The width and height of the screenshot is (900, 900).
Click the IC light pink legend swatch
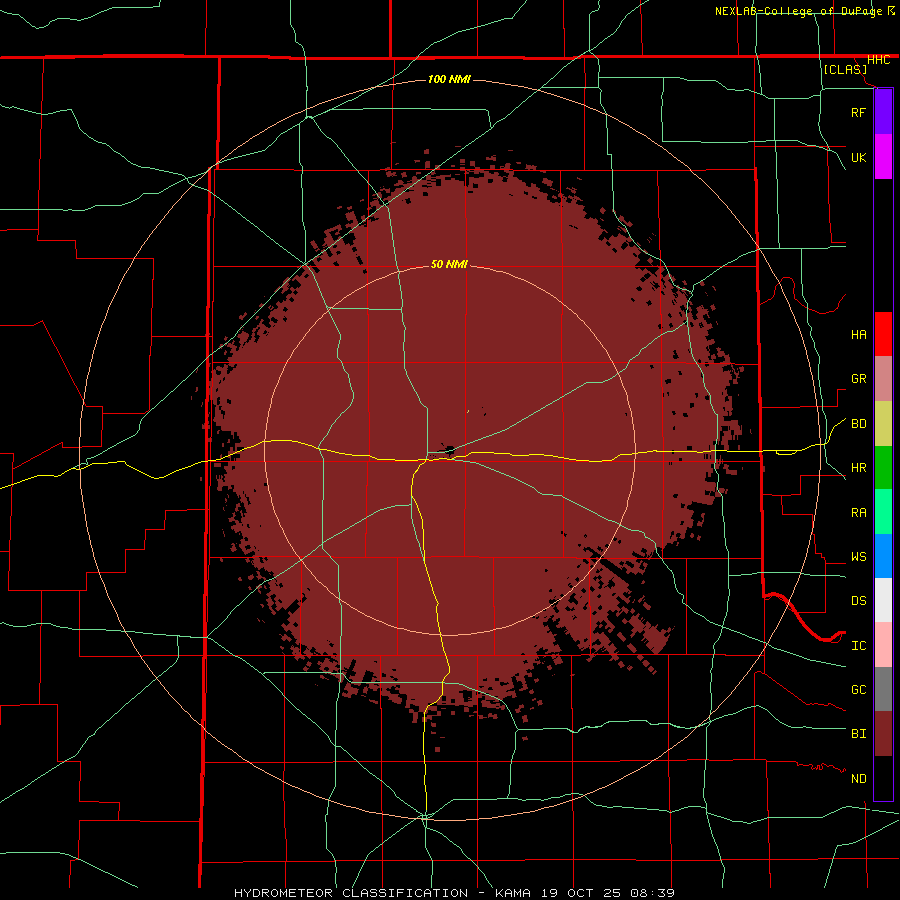[883, 645]
